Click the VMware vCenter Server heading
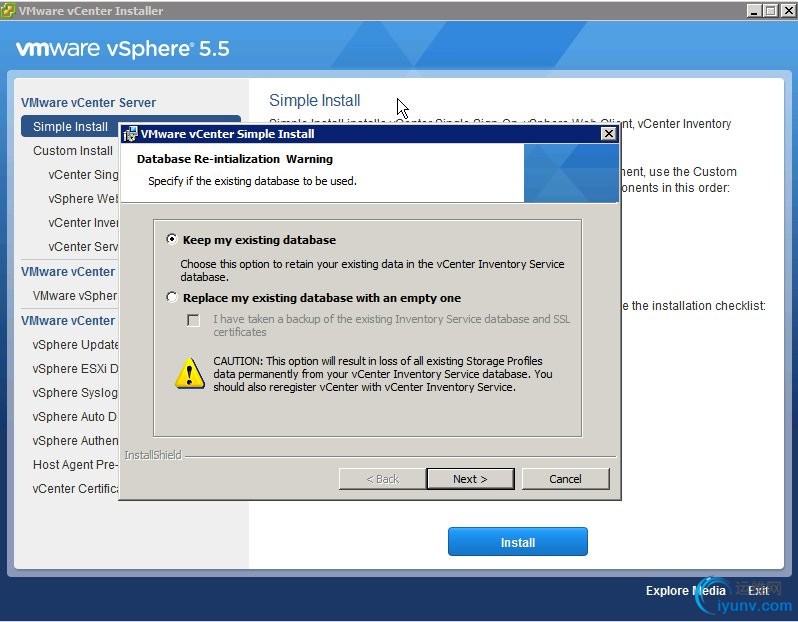The image size is (798, 622). click(89, 102)
